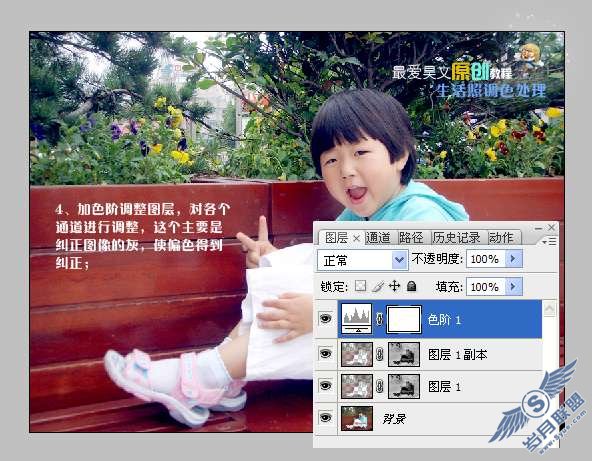Minimize the layers panel
This screenshot has height=461, width=592.
point(538,228)
